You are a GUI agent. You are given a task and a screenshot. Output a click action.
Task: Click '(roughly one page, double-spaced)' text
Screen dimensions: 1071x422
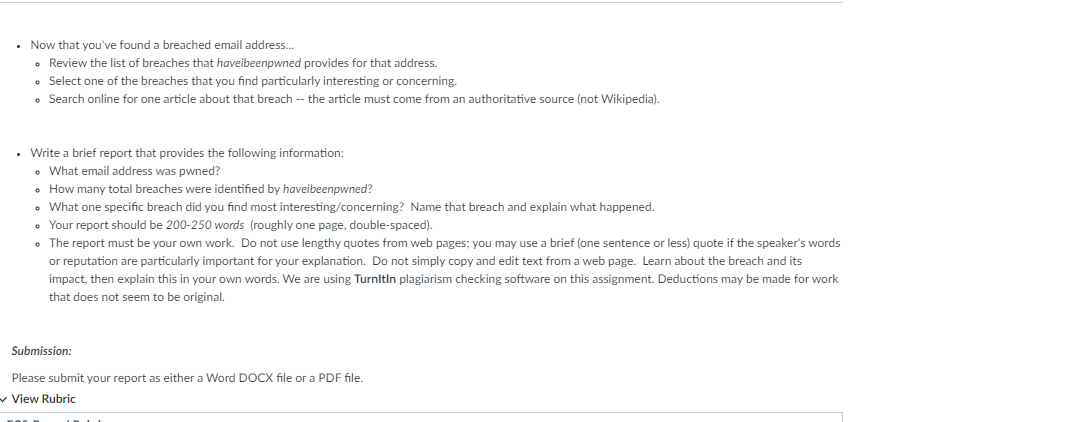click(x=342, y=225)
